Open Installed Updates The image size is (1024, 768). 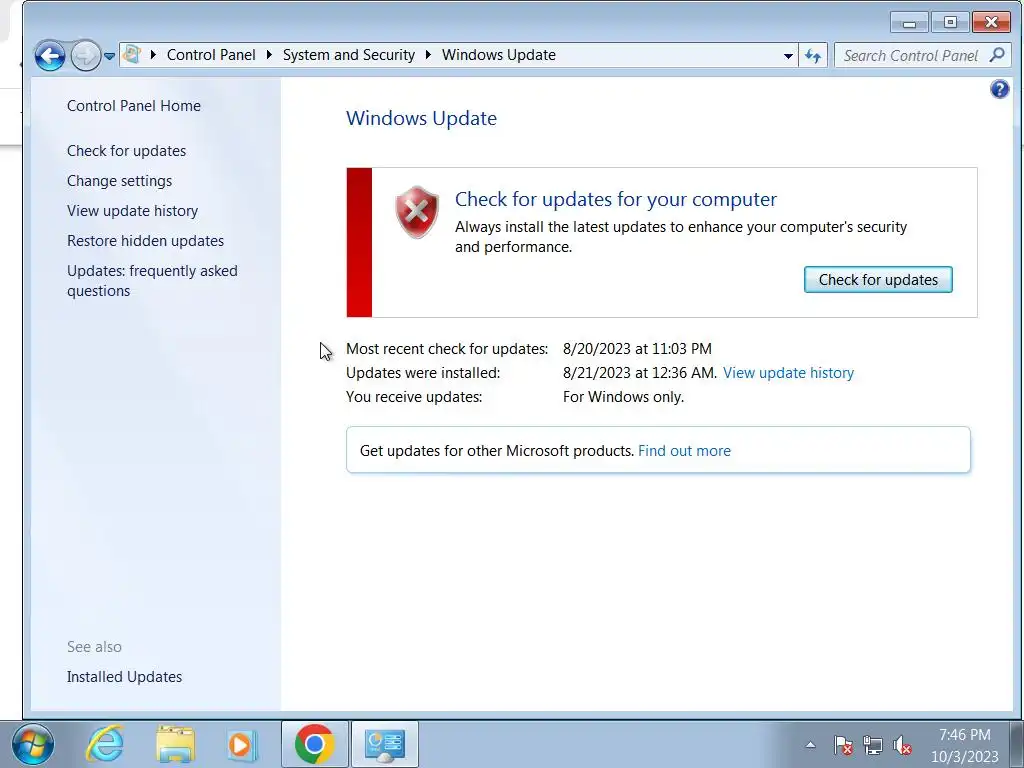[x=124, y=677]
